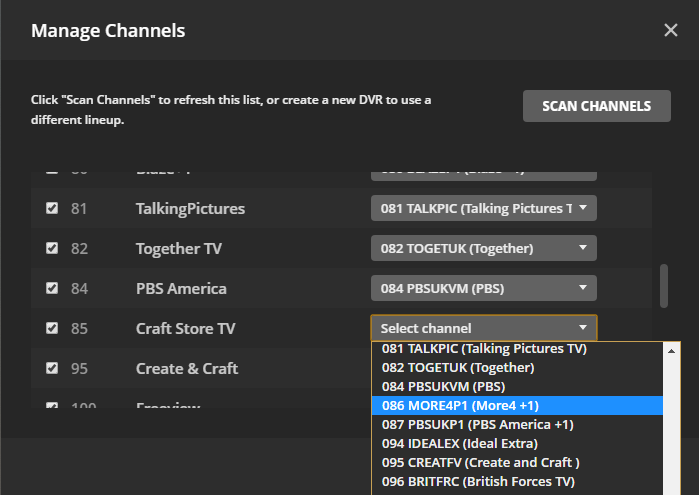Viewport: 699px width, 495px height.
Task: Click the dropdown list scroll-up arrow
Action: point(671,351)
